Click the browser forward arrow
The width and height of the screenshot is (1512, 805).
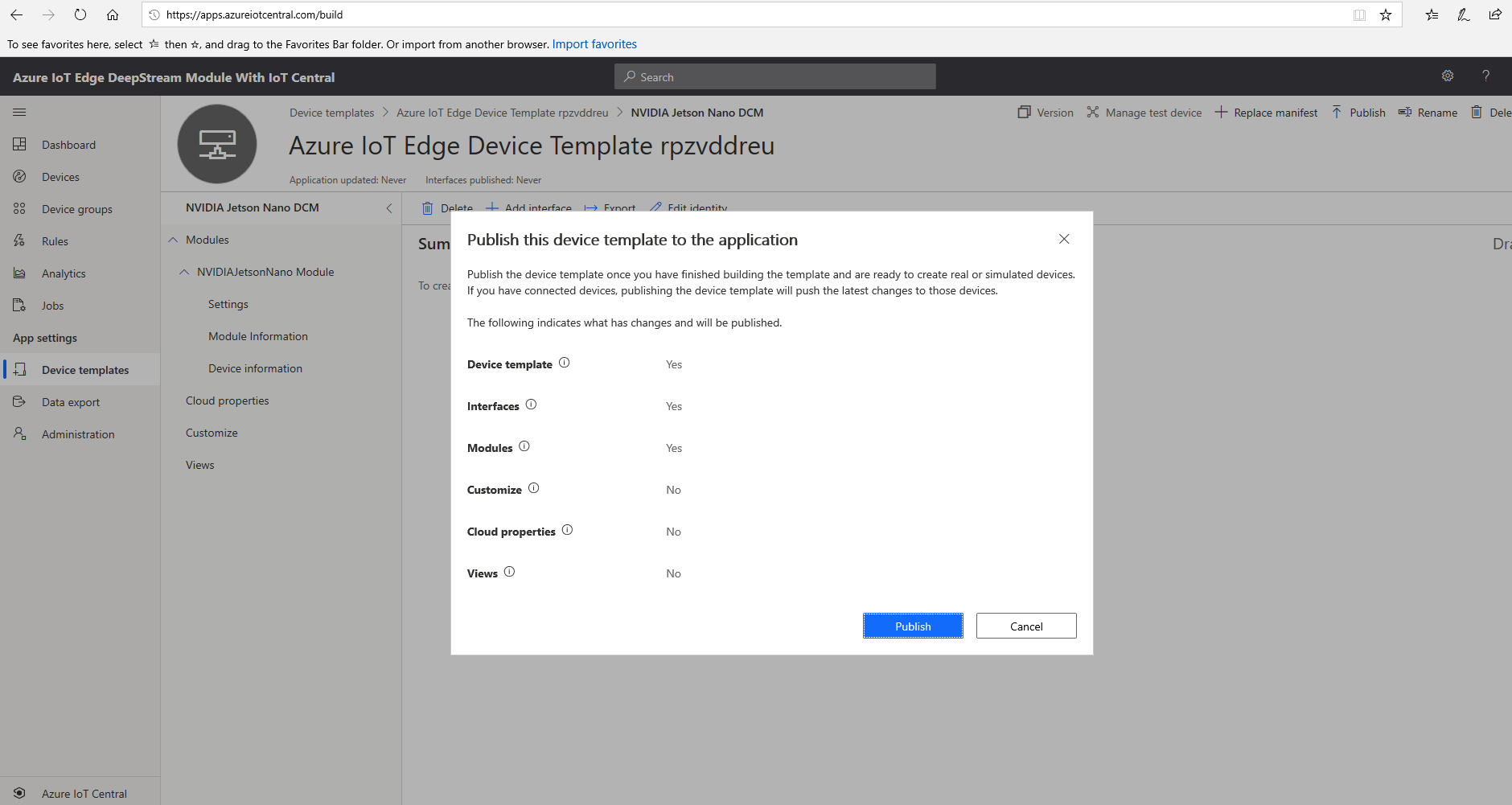pyautogui.click(x=48, y=14)
